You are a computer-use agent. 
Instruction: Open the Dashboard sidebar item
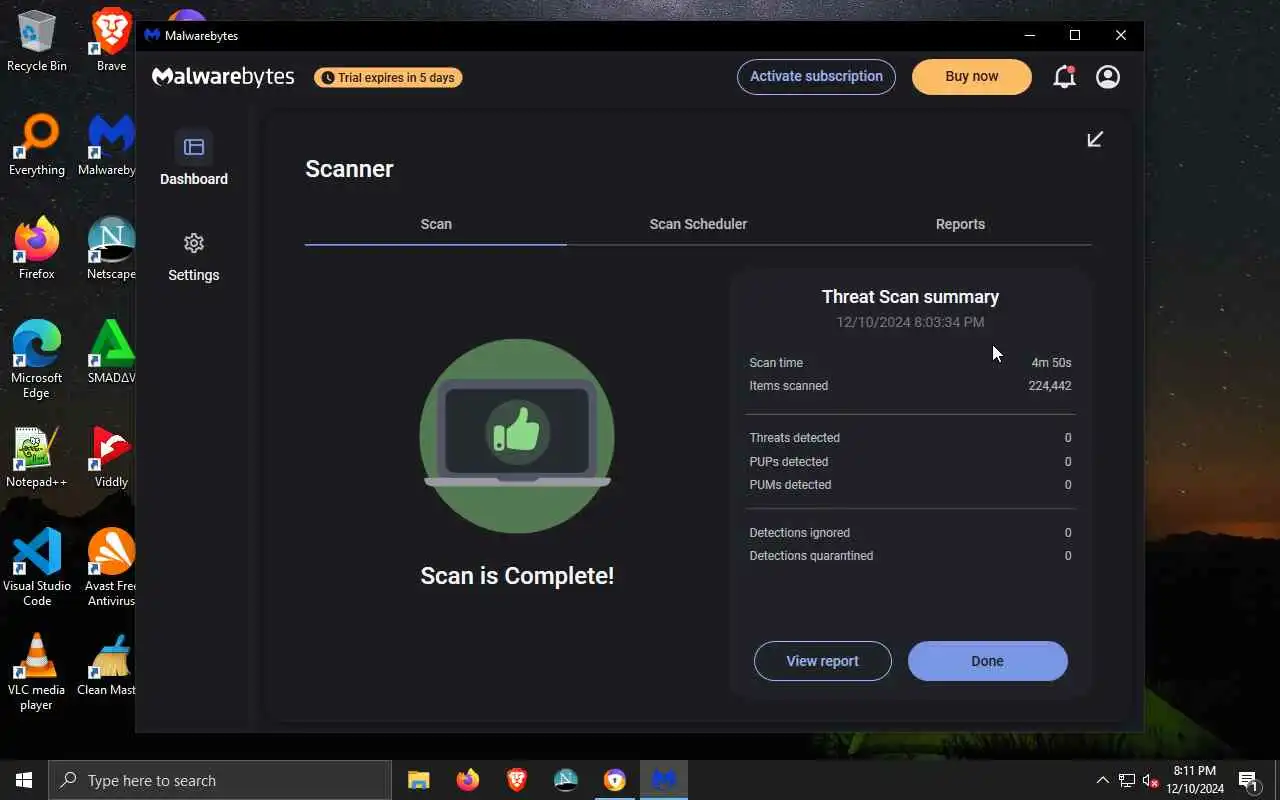tap(194, 159)
